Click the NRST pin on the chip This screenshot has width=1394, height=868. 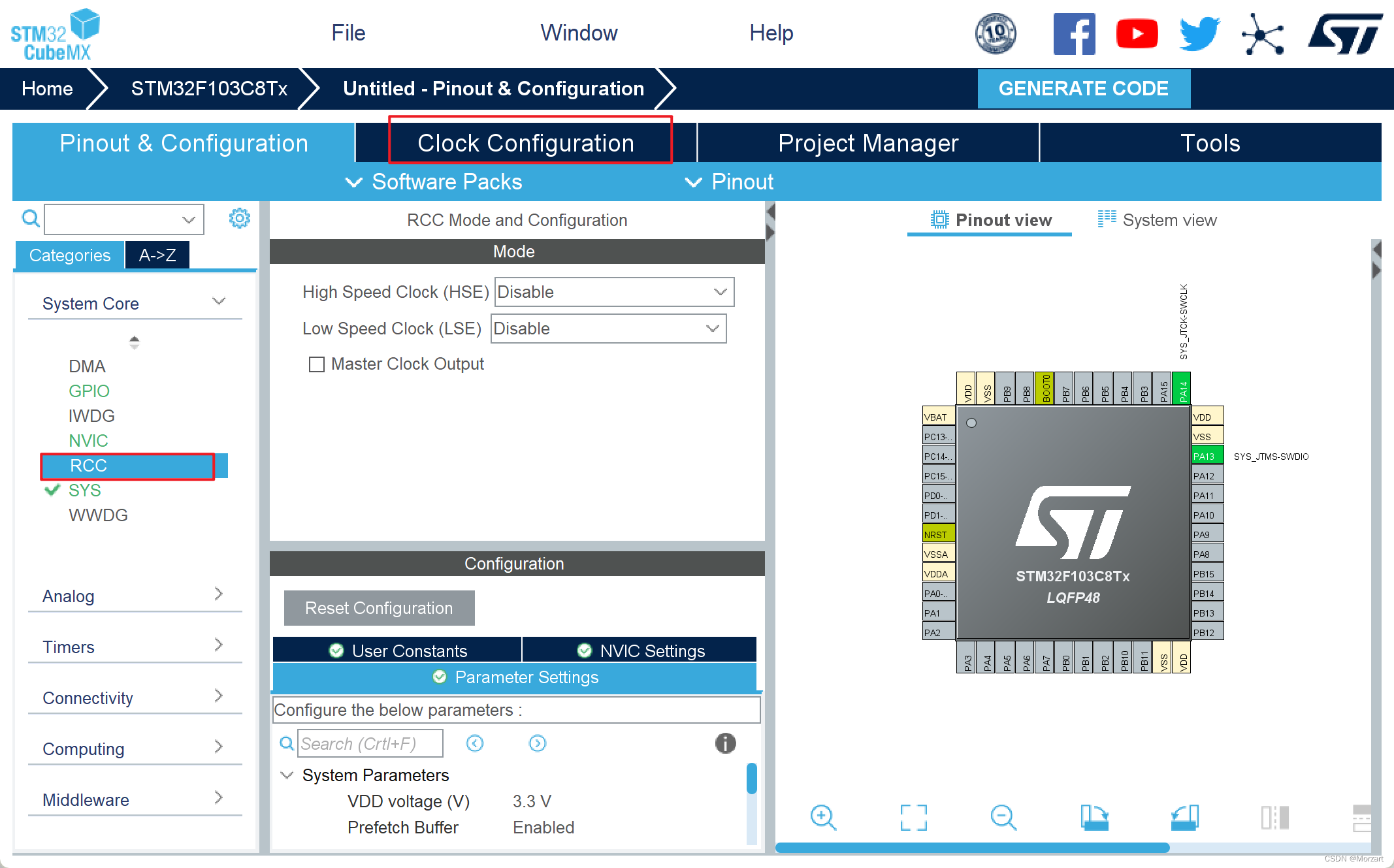coord(939,534)
